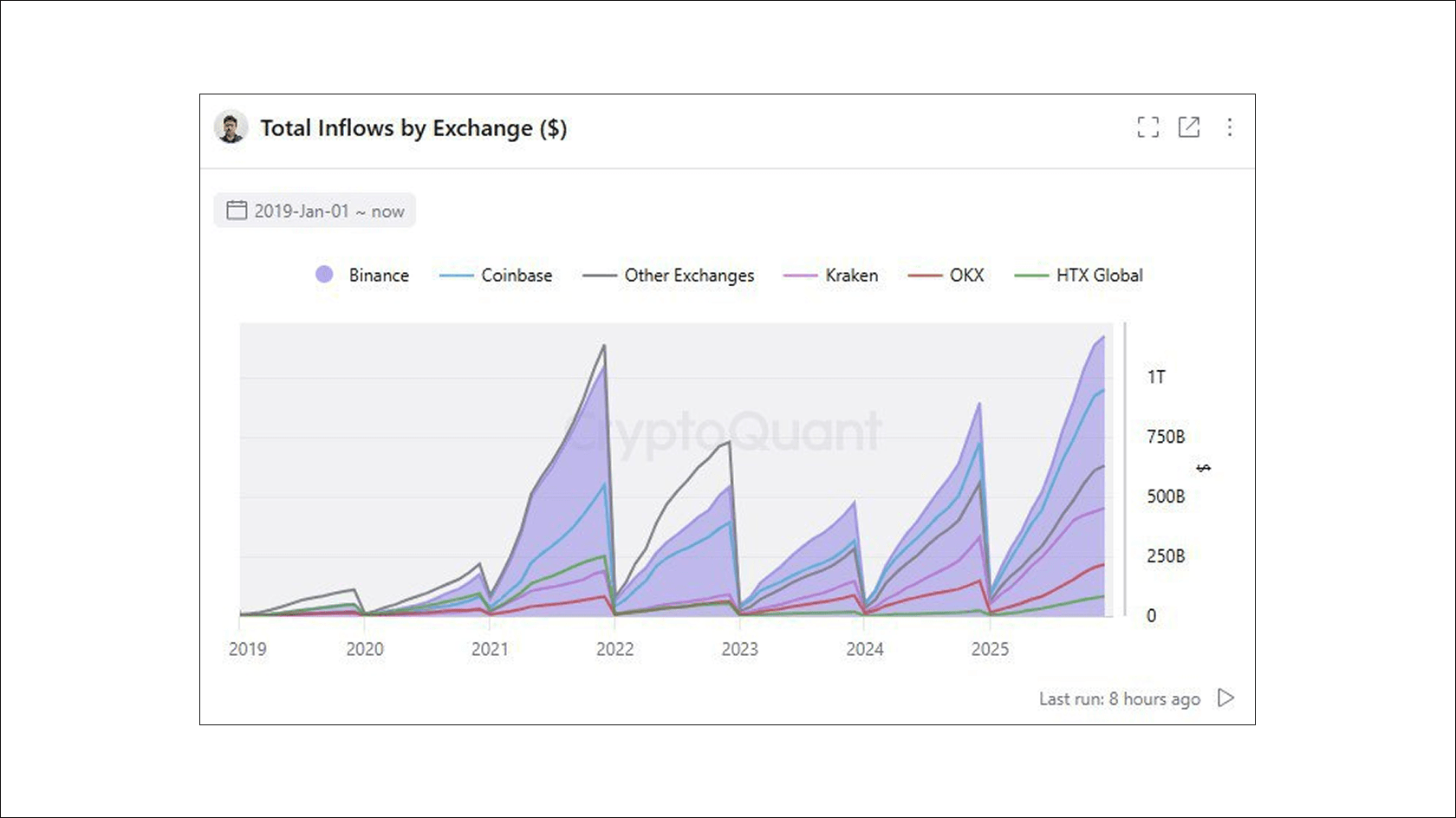Screen dimensions: 1456x818
Task: Click the dollar sign axis label
Action: tap(1205, 468)
